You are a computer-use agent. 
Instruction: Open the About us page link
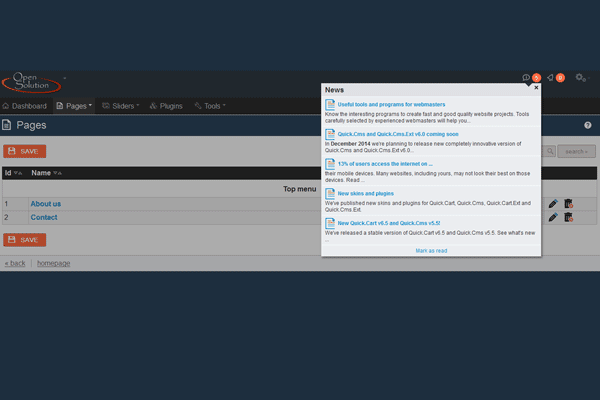tap(45, 203)
